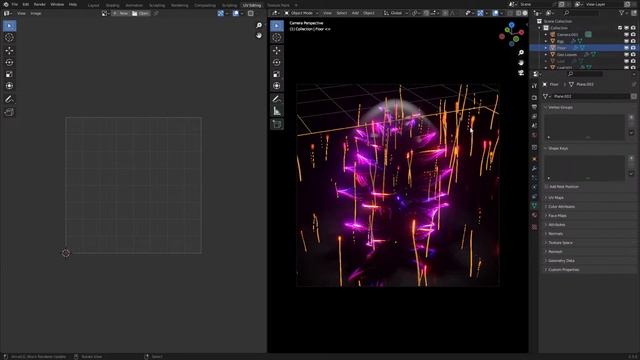Open the Render menu

pyautogui.click(x=40, y=4)
